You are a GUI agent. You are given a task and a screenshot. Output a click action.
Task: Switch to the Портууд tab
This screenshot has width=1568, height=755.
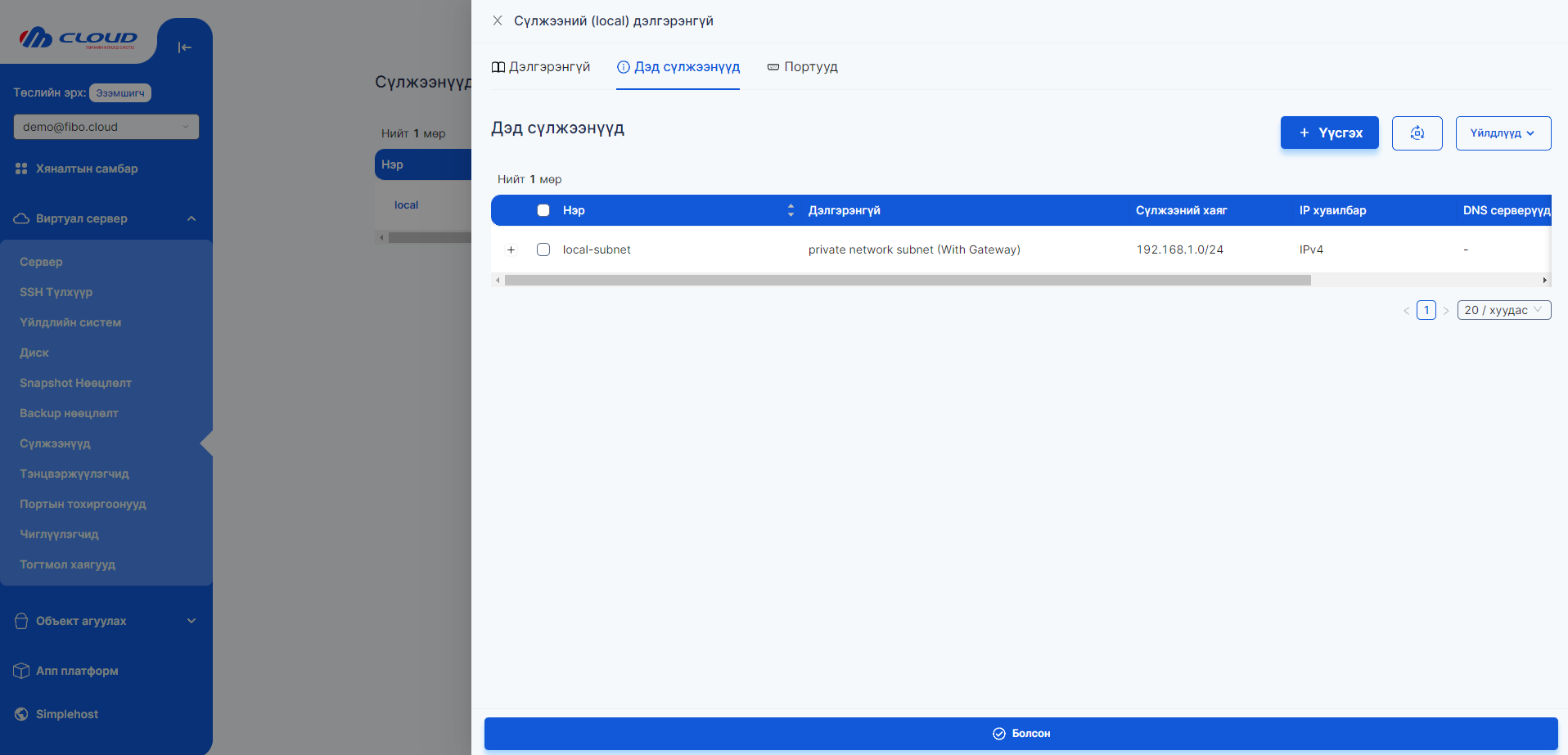[802, 67]
